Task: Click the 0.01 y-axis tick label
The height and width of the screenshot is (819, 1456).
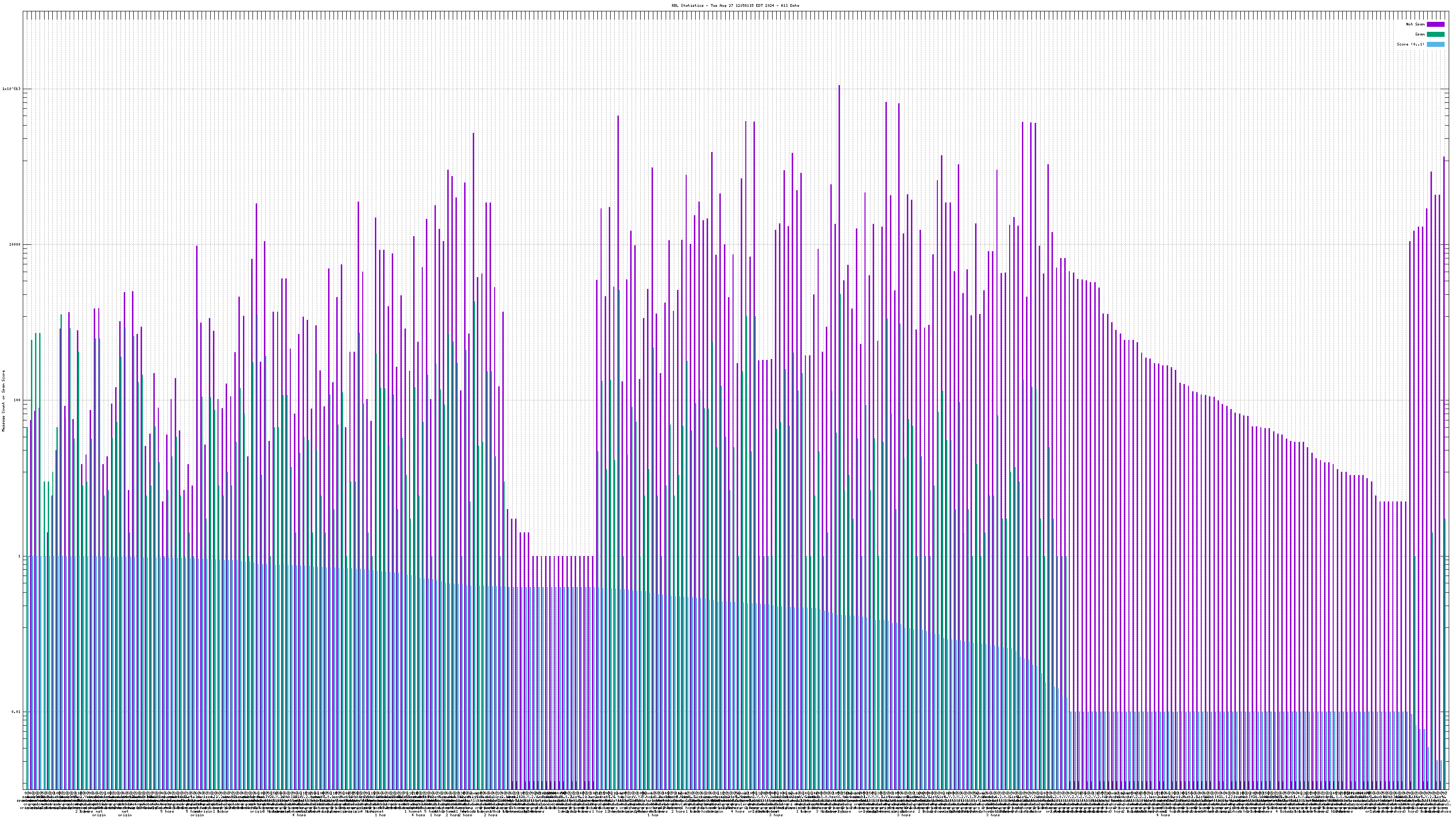Action: pos(16,712)
